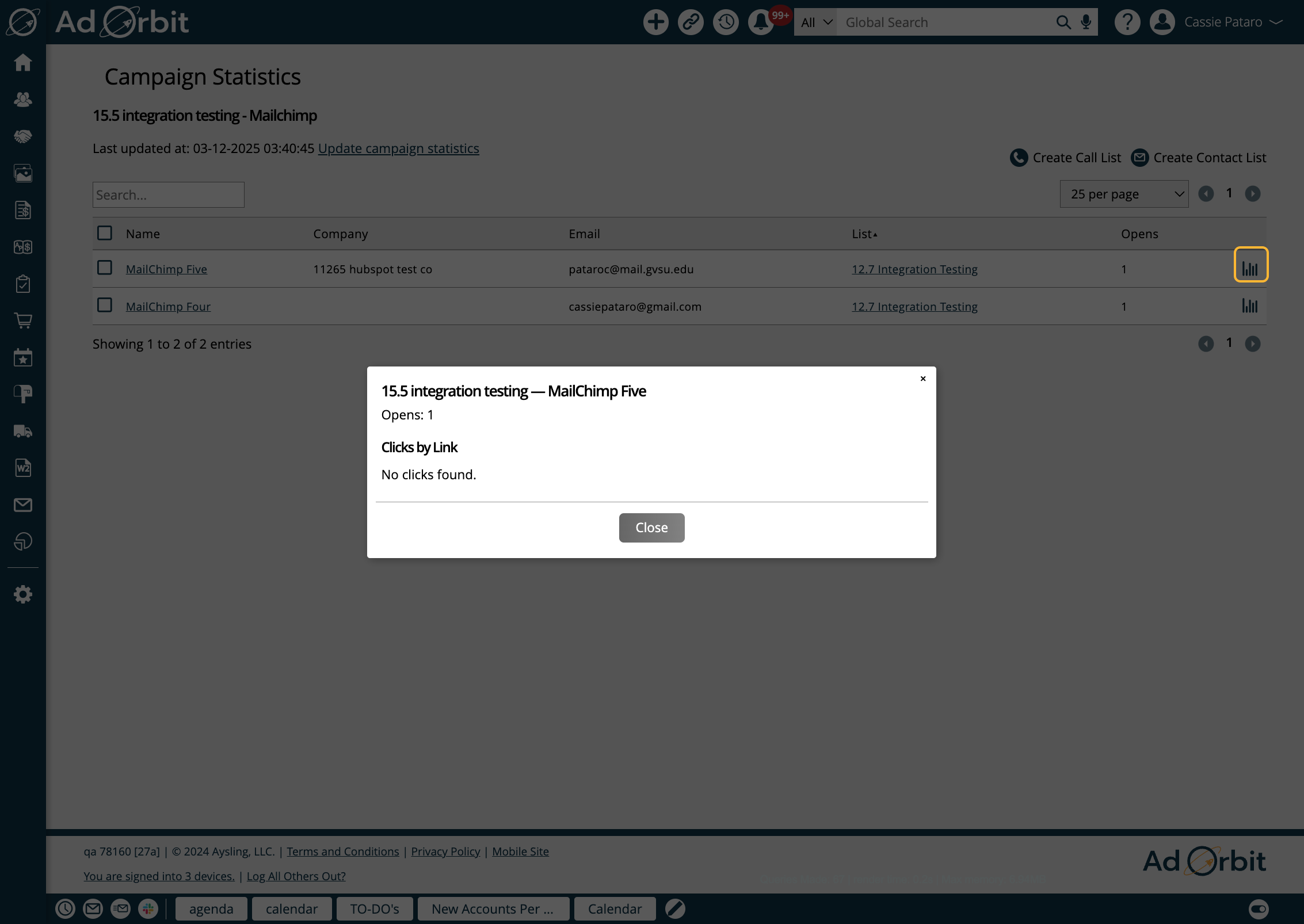1304x924 pixels.
Task: Open the Home icon in sidebar
Action: [23, 62]
